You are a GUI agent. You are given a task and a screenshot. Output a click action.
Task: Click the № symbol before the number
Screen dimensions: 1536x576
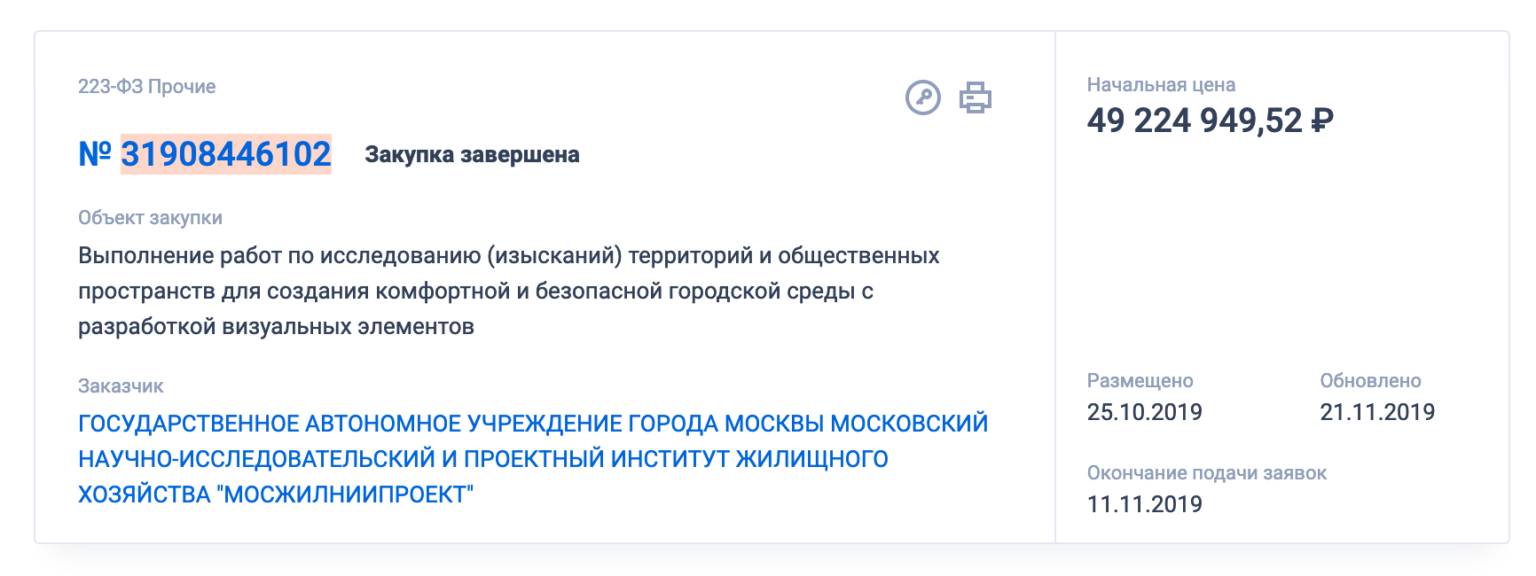pos(95,154)
